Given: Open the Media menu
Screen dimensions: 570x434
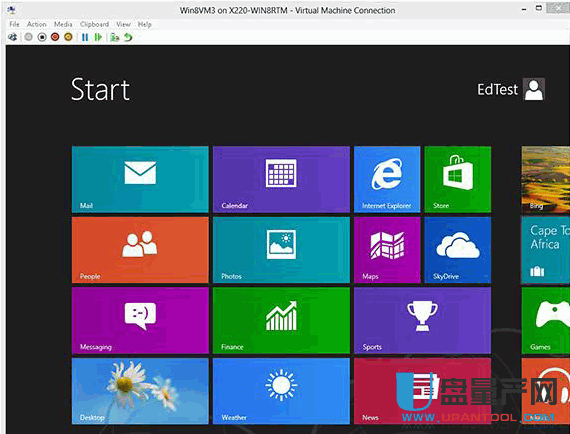Looking at the screenshot, I should [x=63, y=24].
